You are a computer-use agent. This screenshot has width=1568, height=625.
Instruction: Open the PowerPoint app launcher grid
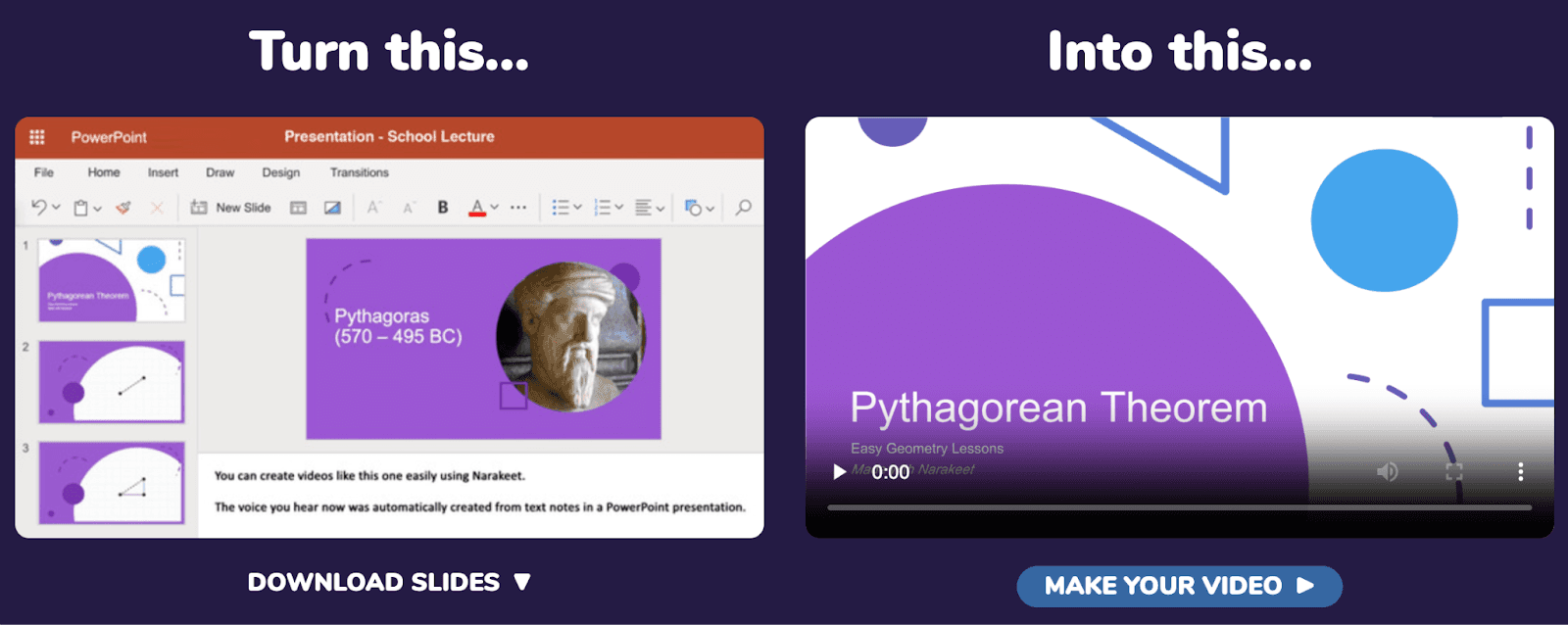[x=37, y=137]
